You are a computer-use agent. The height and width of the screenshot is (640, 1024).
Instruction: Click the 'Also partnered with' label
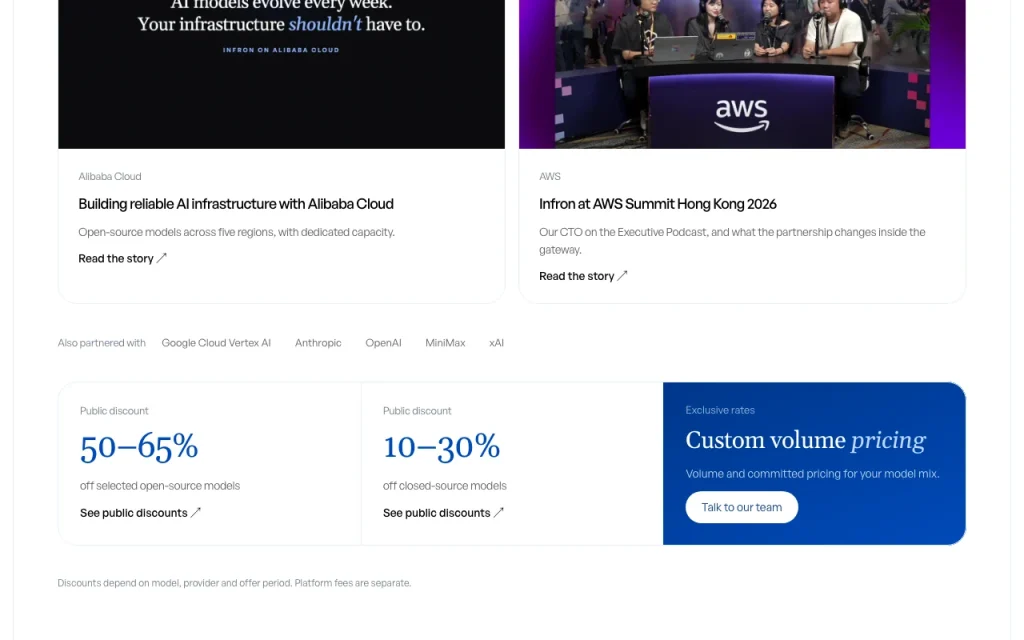[101, 343]
